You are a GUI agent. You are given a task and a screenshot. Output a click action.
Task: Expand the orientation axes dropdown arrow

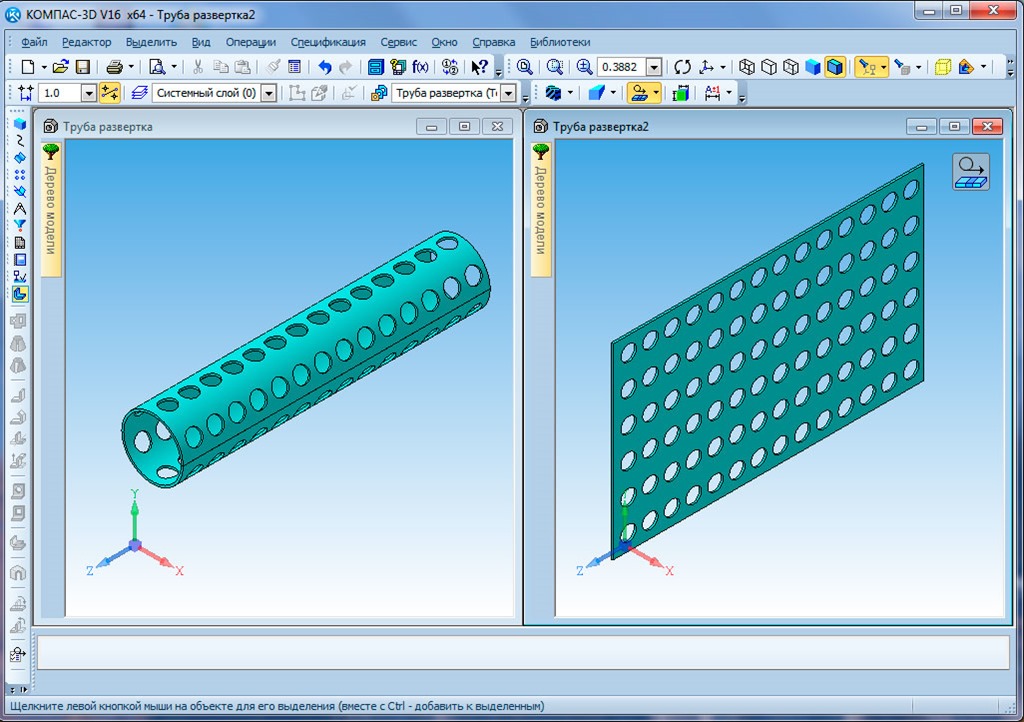(722, 67)
